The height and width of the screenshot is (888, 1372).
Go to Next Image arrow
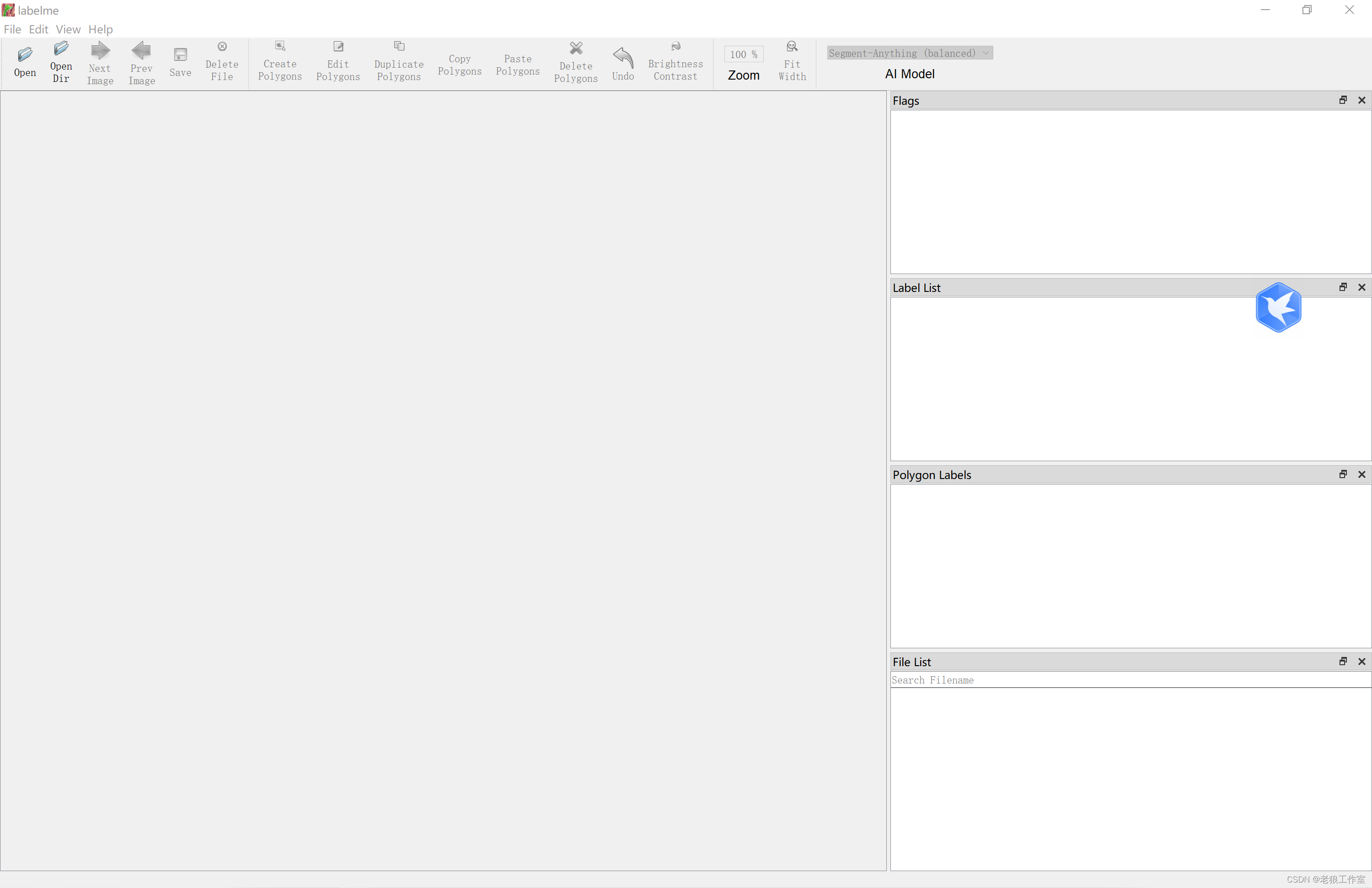click(x=100, y=51)
